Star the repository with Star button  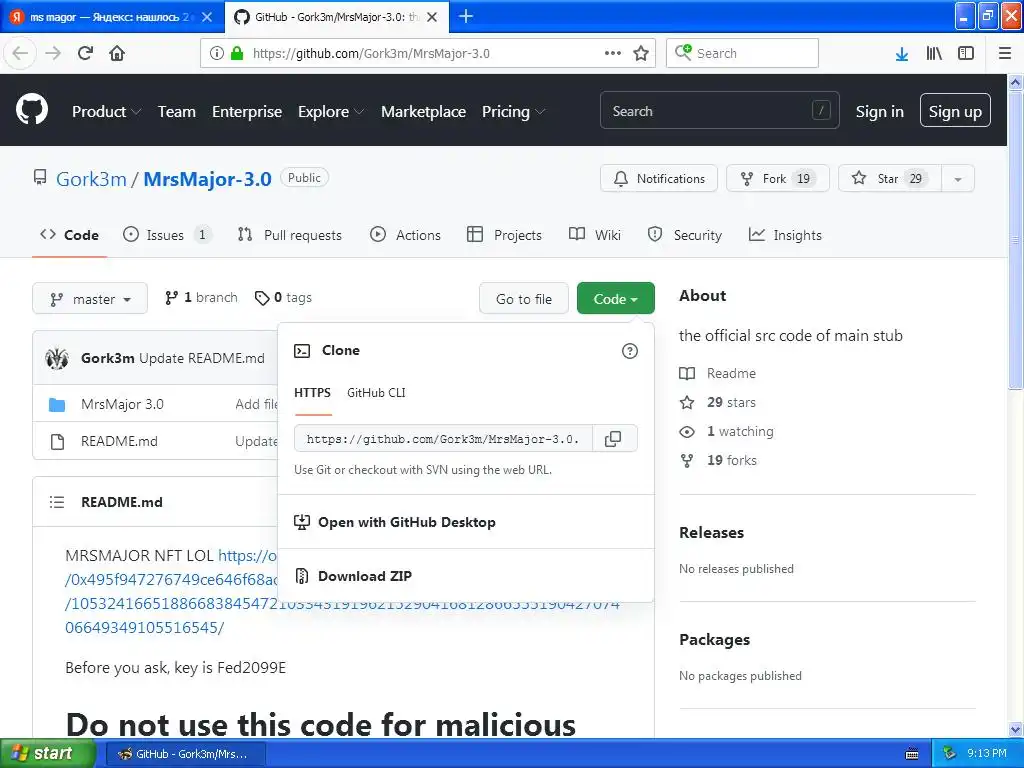[889, 179]
